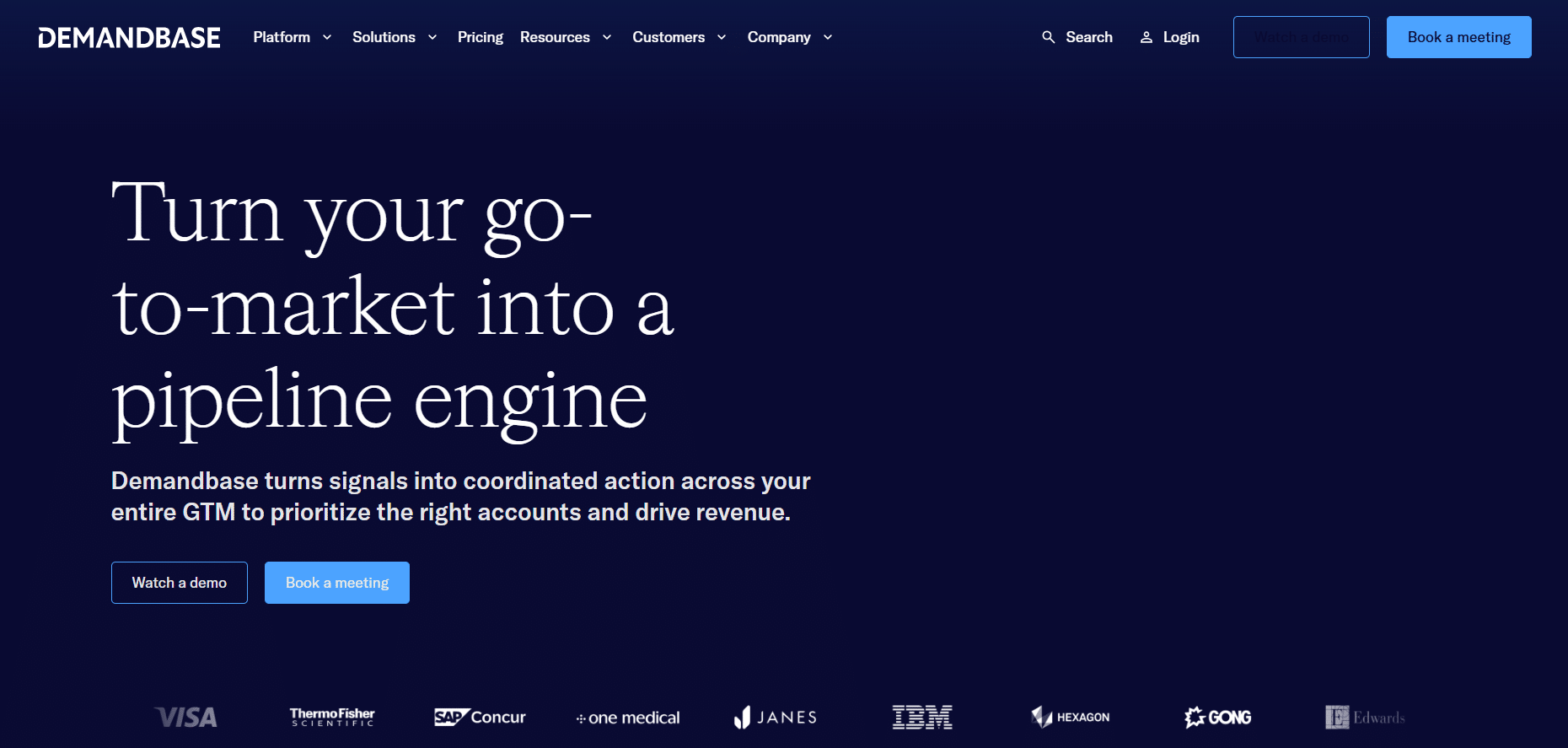The width and height of the screenshot is (1568, 748).
Task: Click the Demandbase logo
Action: coord(129,37)
